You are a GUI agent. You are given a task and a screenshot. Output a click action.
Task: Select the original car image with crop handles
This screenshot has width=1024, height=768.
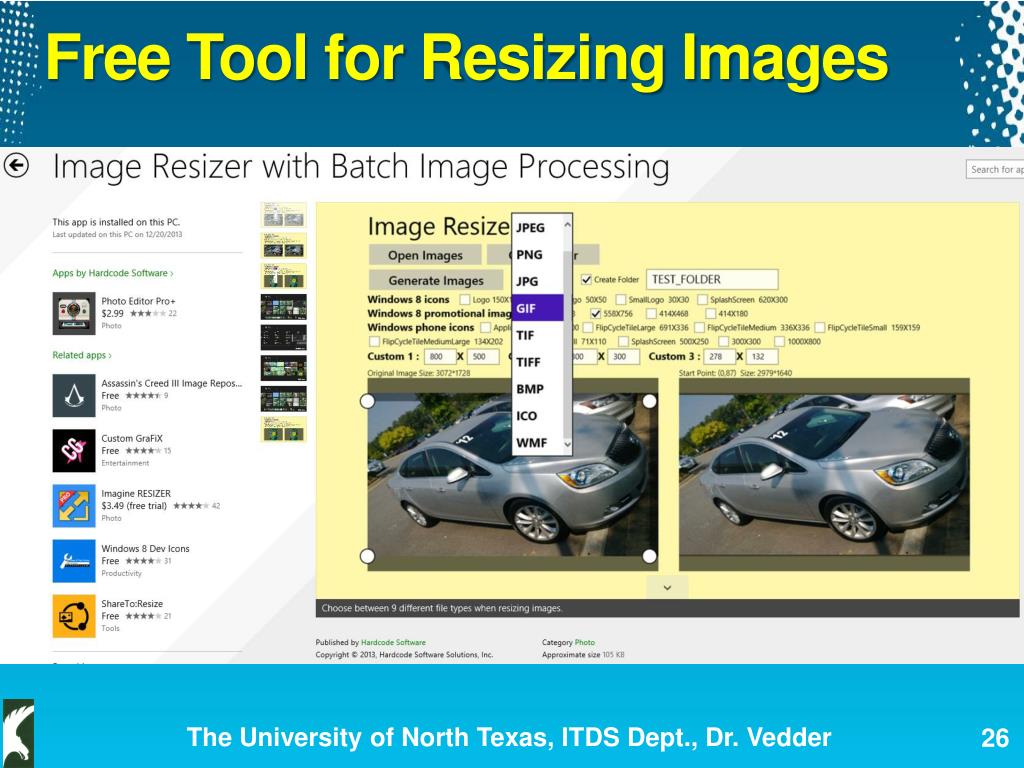tap(513, 475)
